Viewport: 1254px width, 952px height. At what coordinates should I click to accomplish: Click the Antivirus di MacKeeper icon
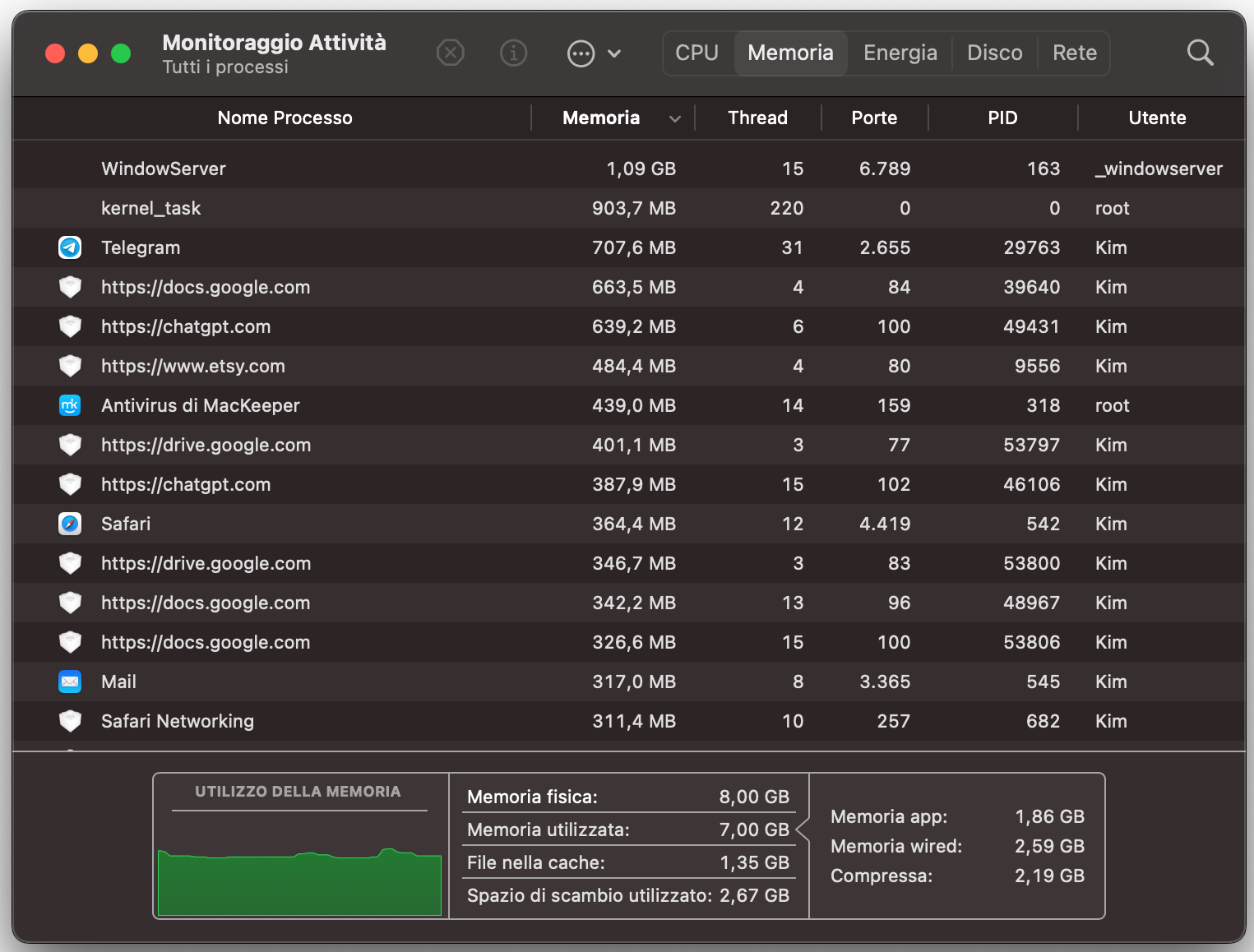[70, 405]
